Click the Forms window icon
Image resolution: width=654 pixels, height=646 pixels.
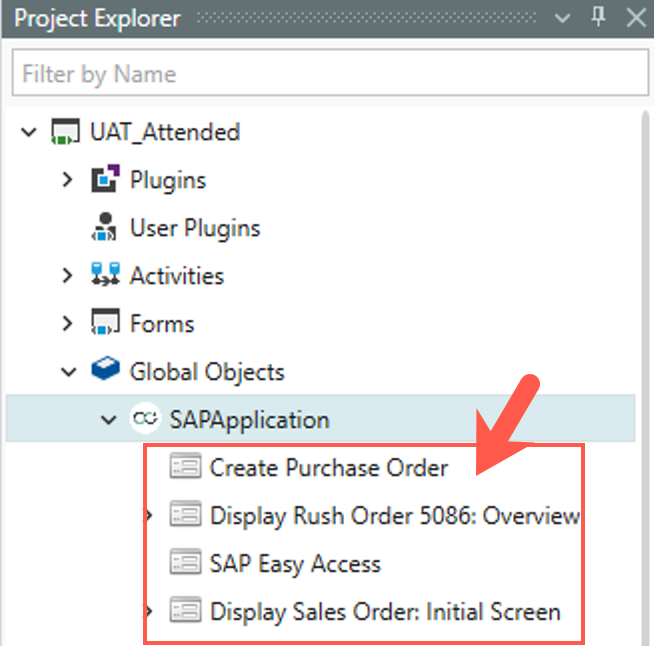click(106, 322)
